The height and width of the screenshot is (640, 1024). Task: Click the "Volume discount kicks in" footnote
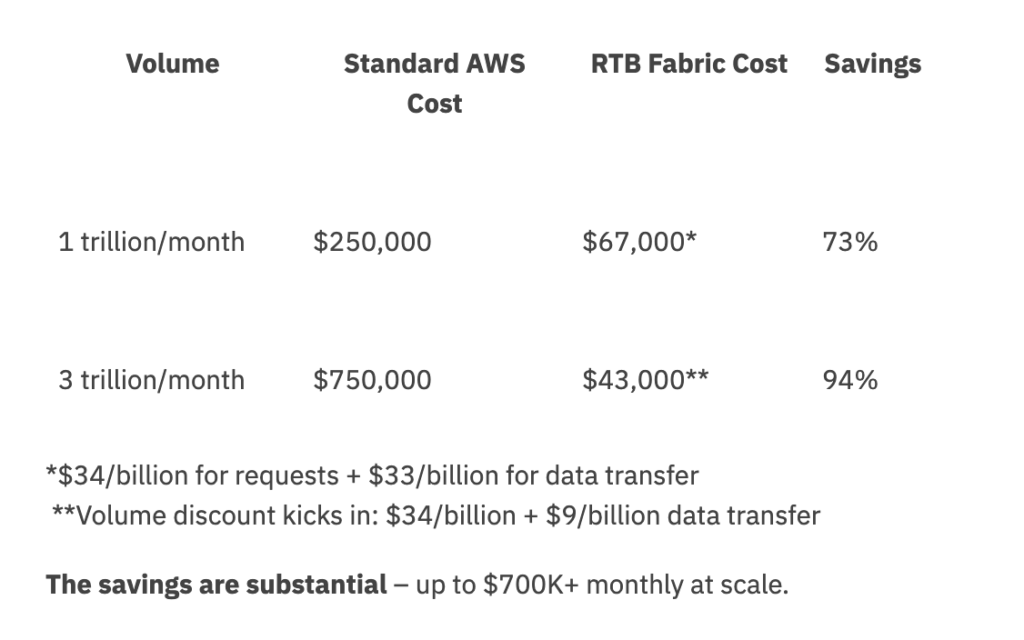[227, 516]
